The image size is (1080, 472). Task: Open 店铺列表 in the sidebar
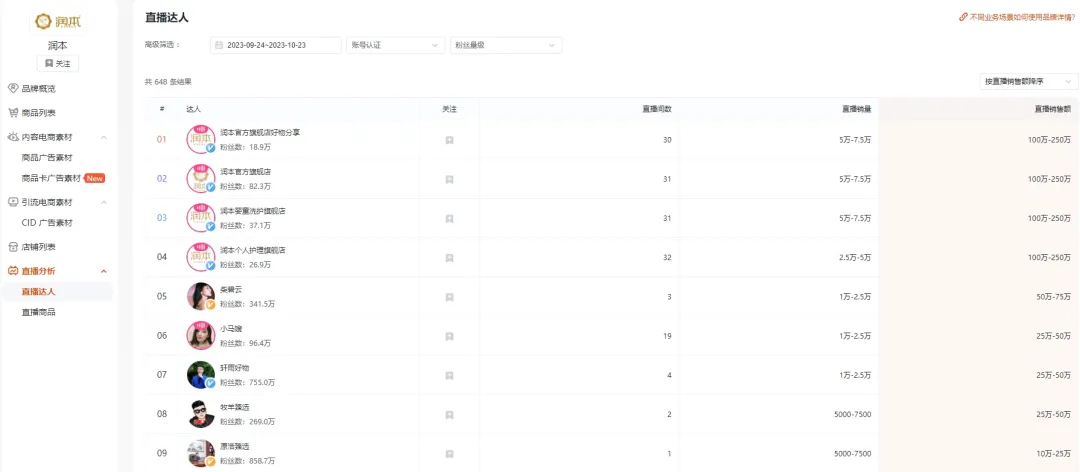[x=39, y=246]
